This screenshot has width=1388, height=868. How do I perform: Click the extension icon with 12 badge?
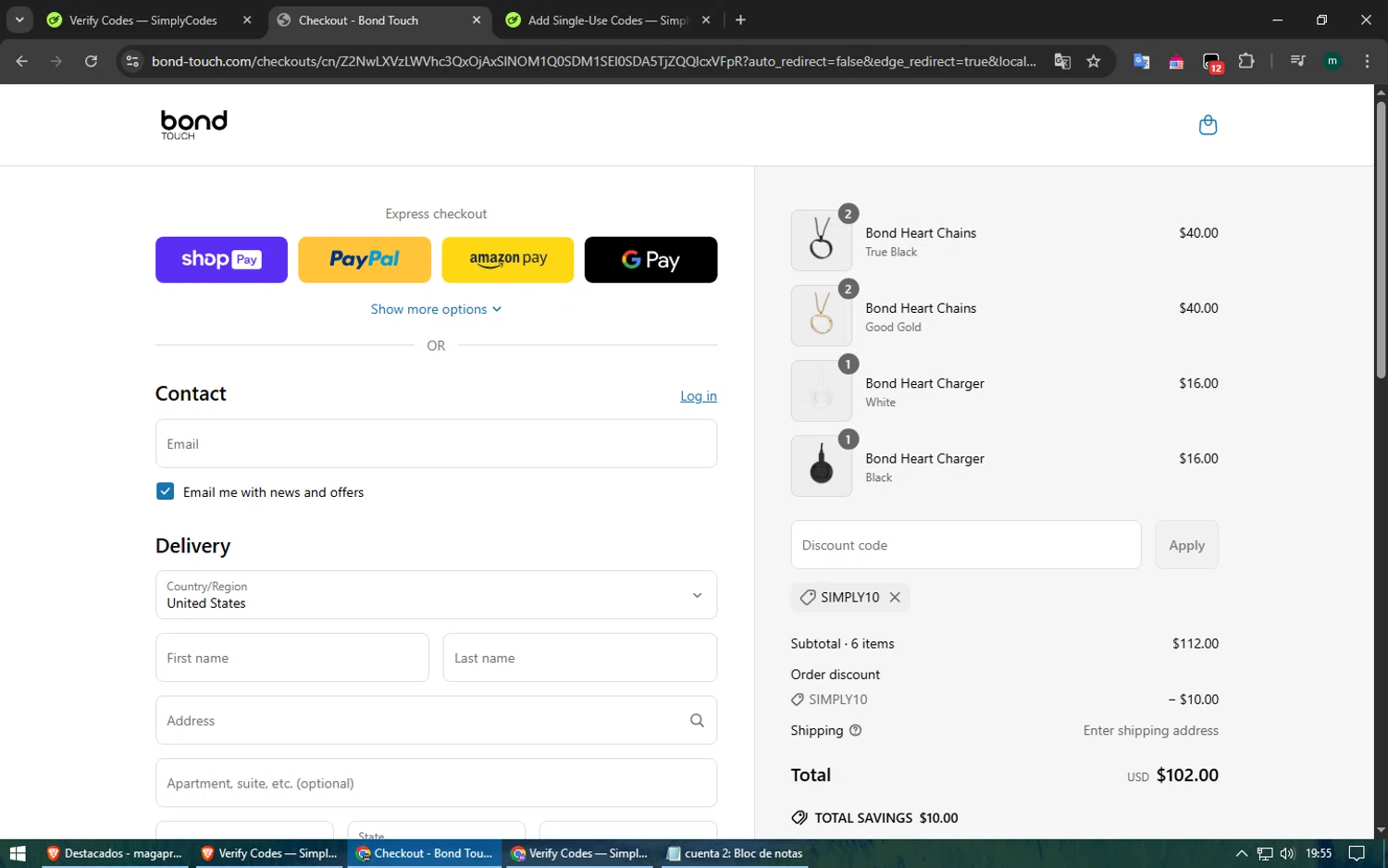tap(1212, 62)
